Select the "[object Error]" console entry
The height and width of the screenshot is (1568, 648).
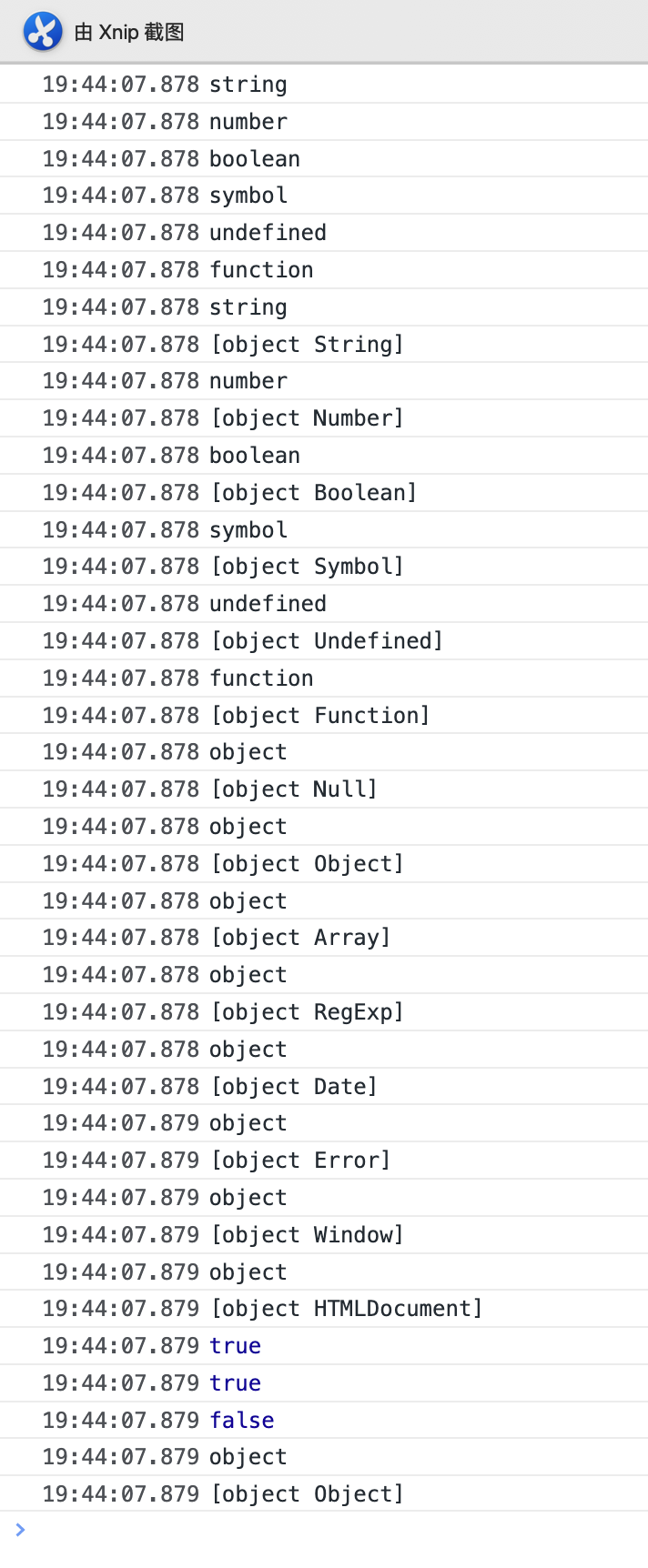click(x=300, y=1161)
